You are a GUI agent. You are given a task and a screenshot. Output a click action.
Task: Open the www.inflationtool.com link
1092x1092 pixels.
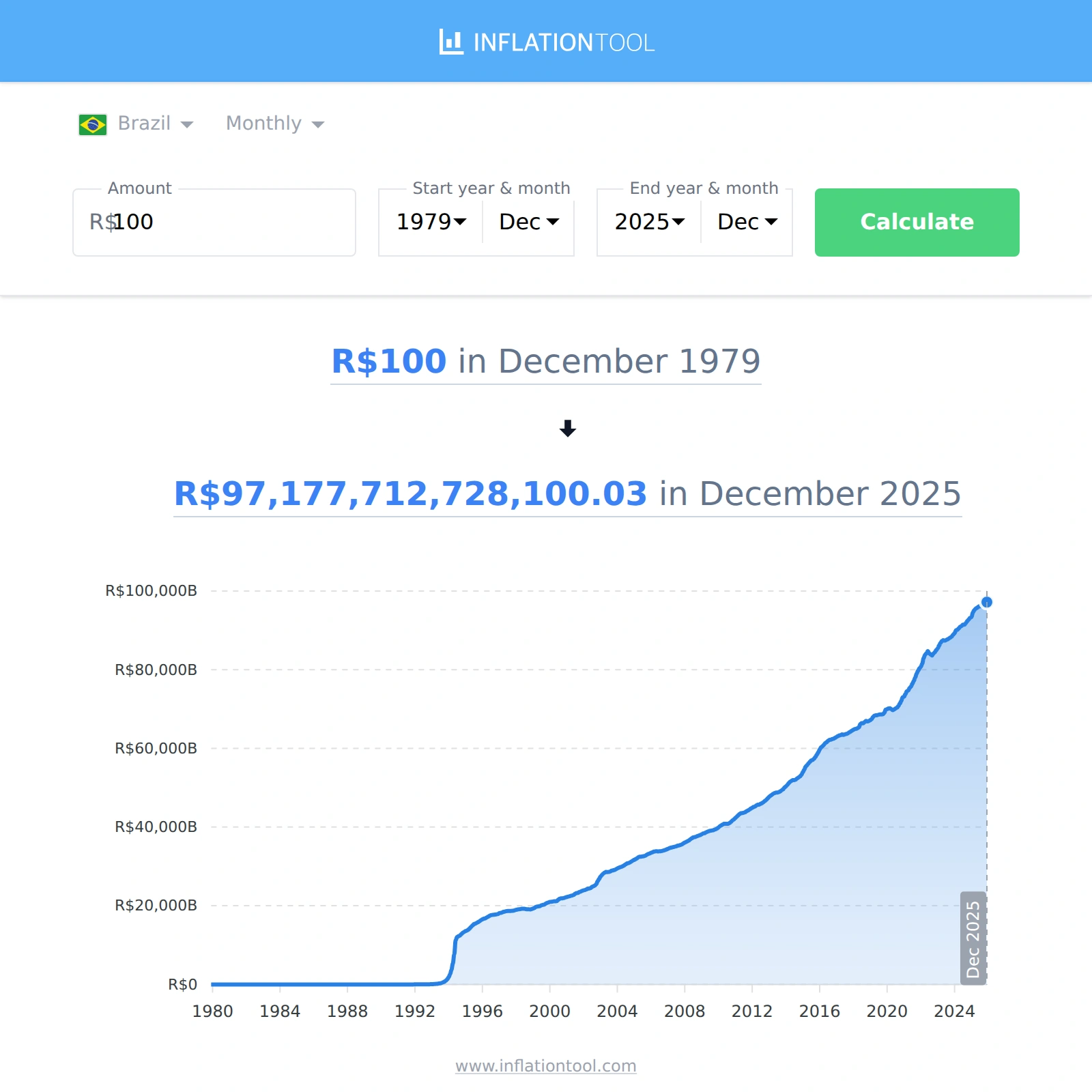[x=545, y=1065]
